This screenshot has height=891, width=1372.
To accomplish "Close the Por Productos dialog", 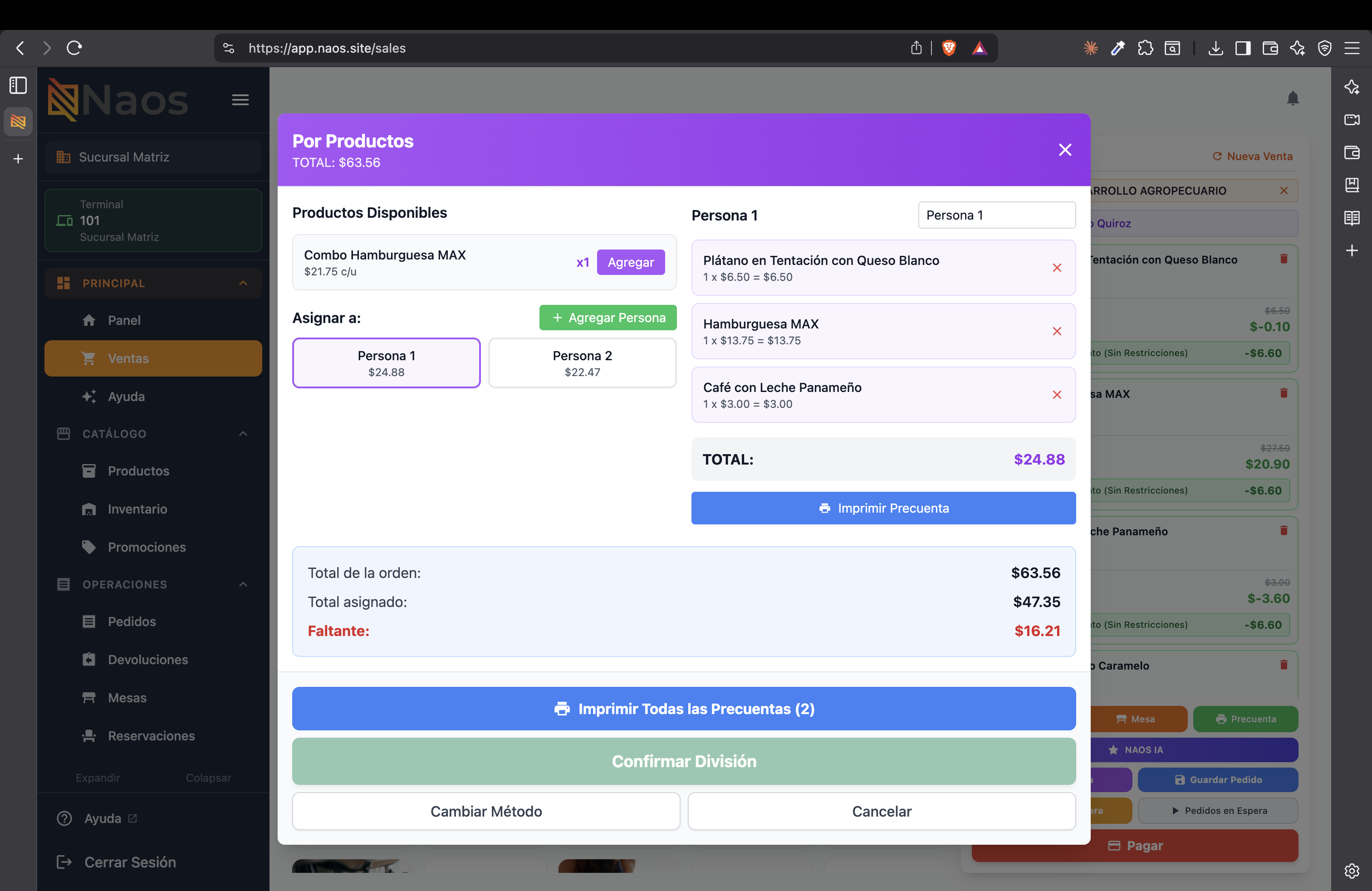I will [x=1065, y=150].
